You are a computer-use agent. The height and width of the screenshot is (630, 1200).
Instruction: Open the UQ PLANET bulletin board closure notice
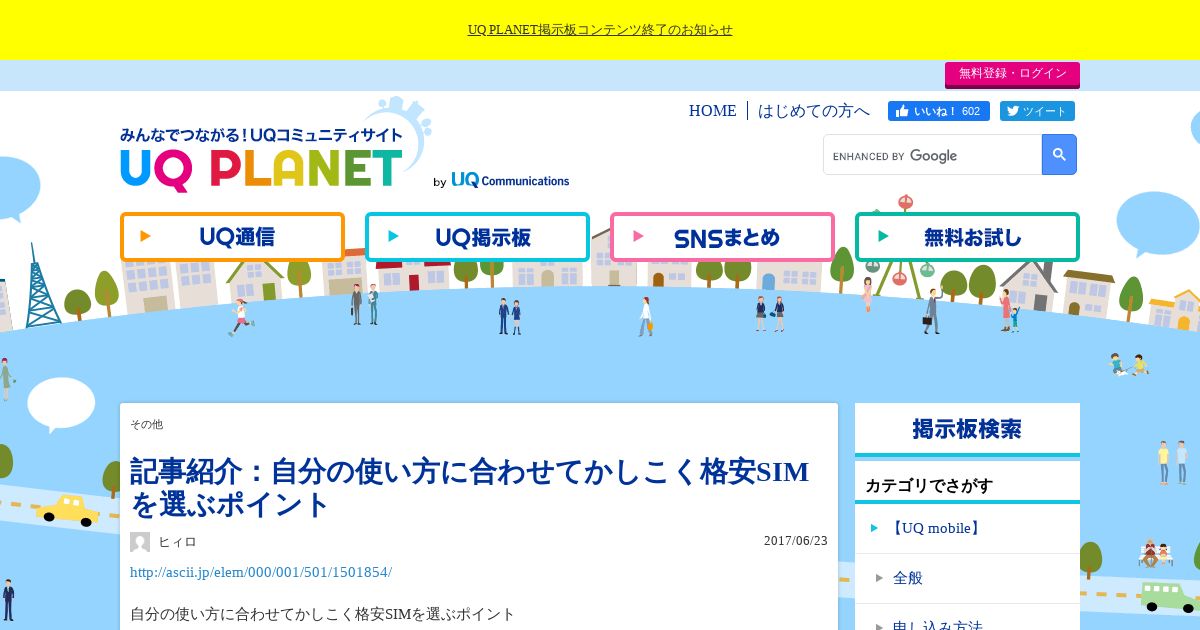[600, 30]
